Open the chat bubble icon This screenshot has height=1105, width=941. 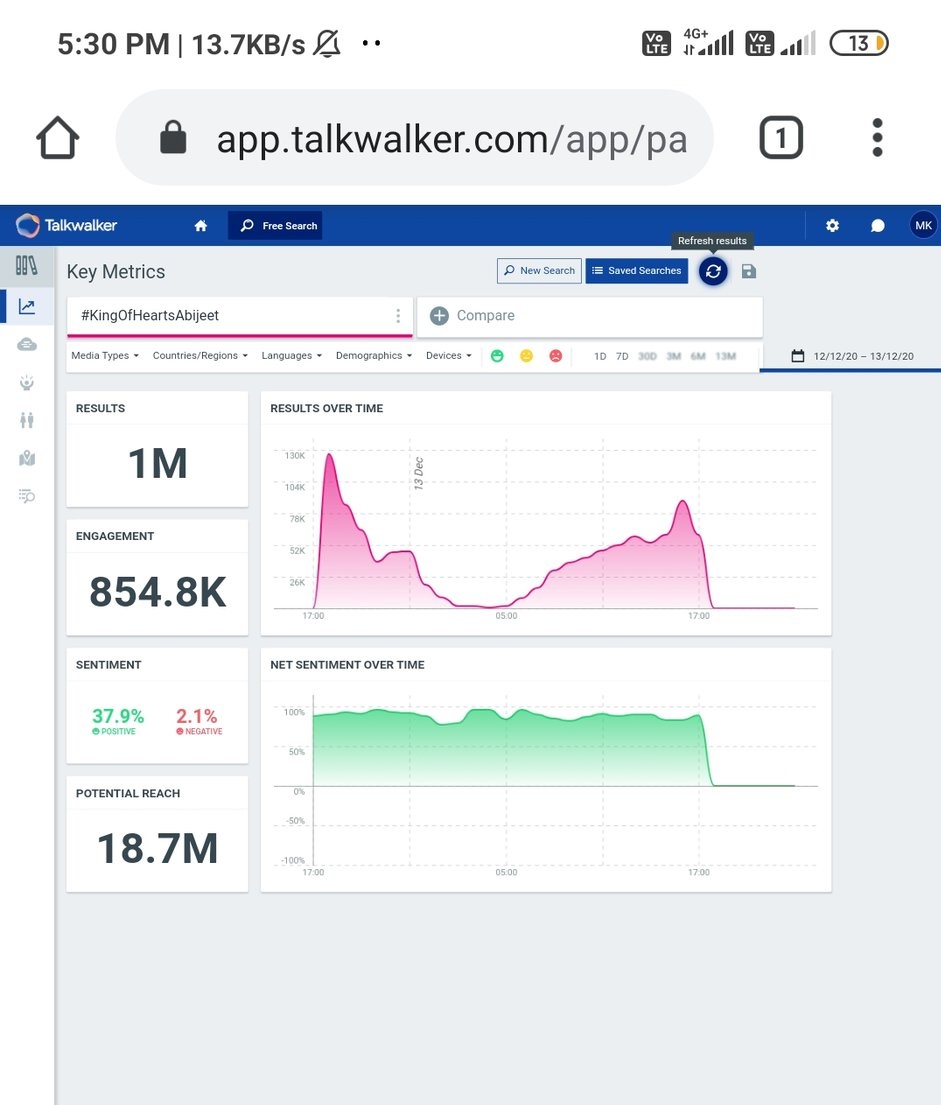coord(878,226)
